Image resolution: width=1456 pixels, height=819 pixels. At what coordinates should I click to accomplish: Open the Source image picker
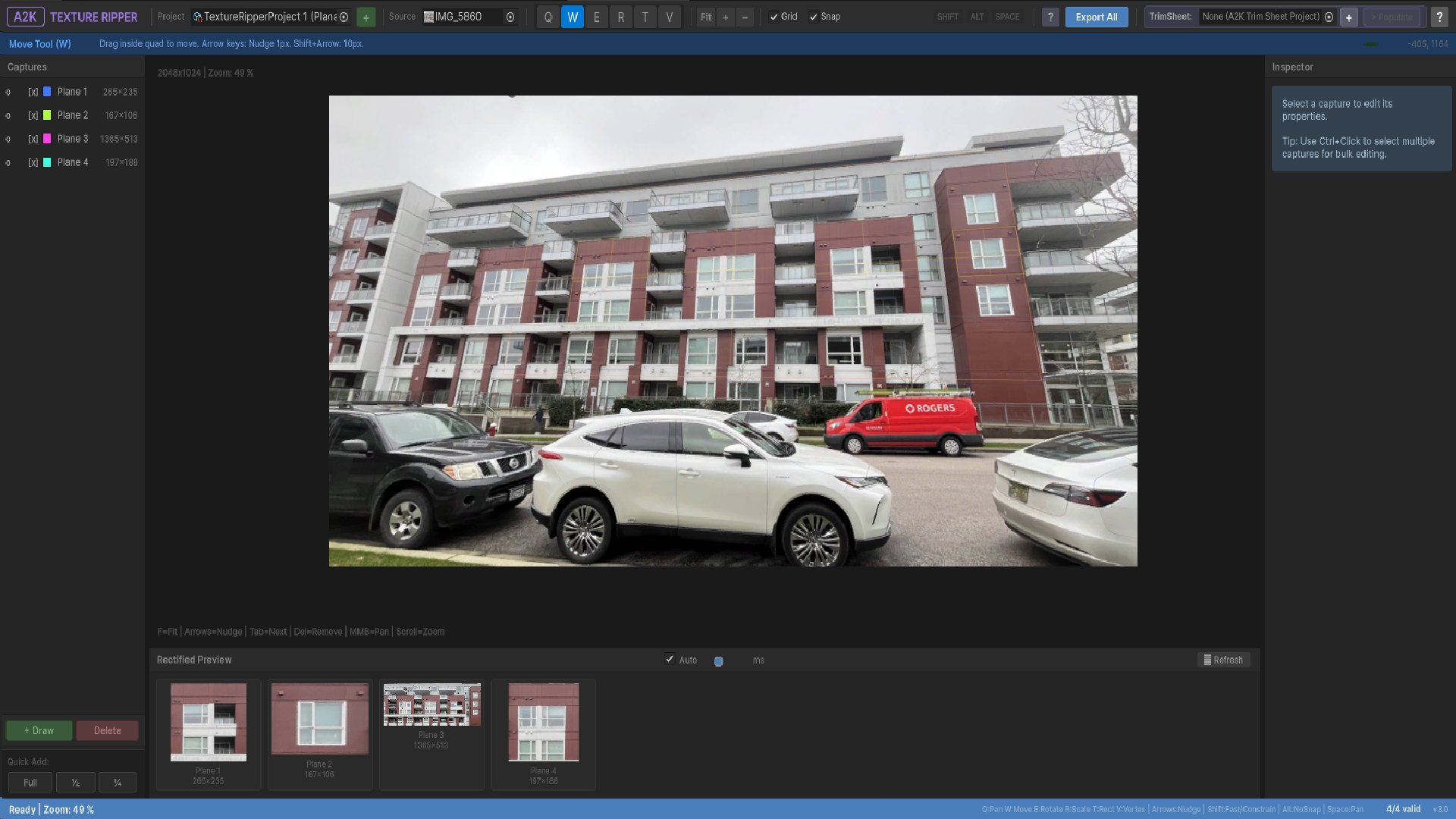point(510,17)
